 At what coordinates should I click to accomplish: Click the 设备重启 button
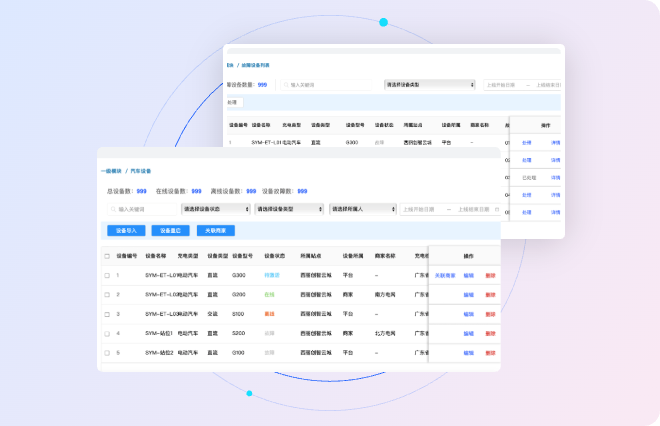pos(170,230)
